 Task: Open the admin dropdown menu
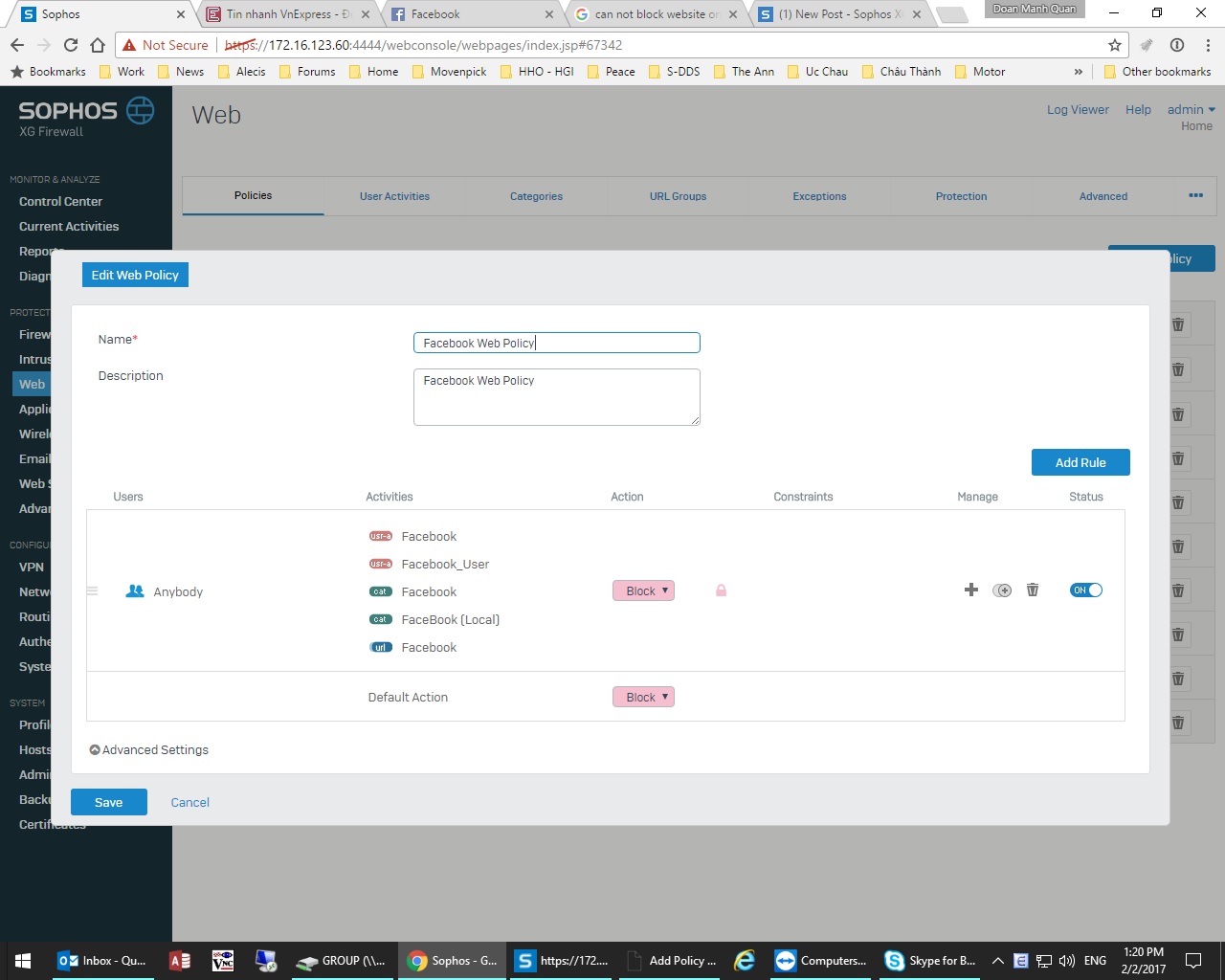[1192, 109]
